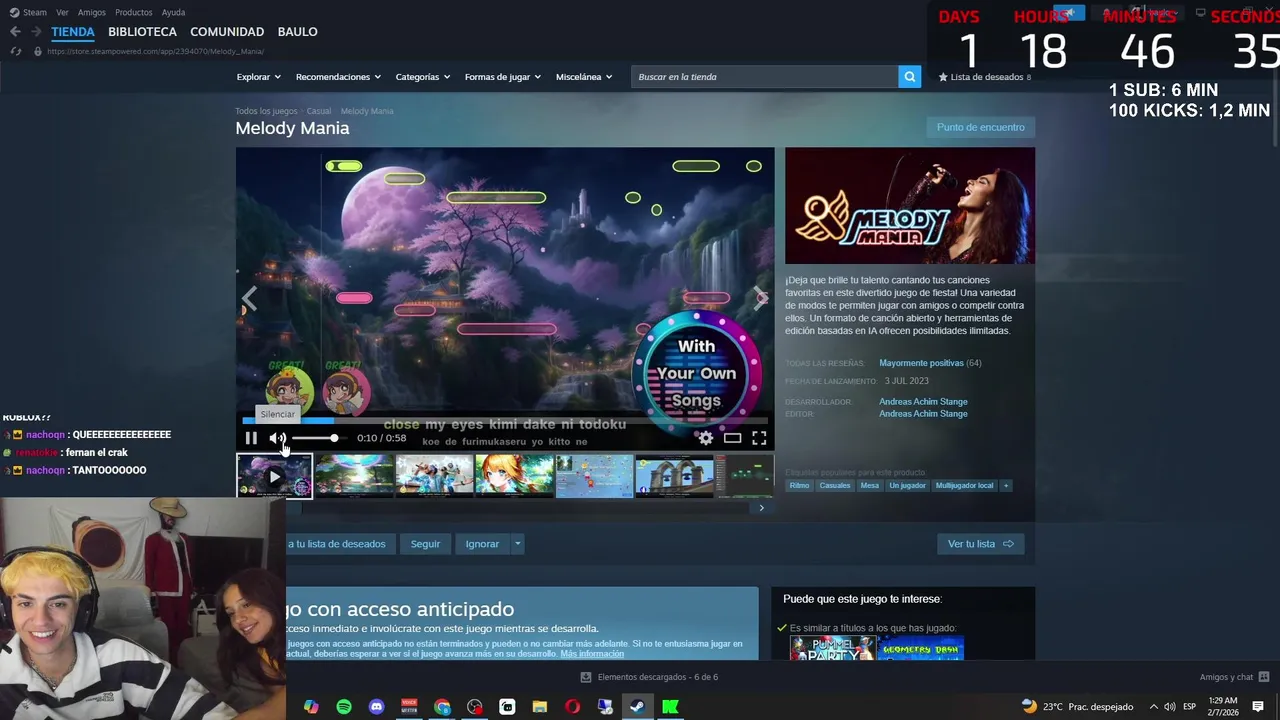
Task: Open the Ver menu
Action: pos(62,12)
